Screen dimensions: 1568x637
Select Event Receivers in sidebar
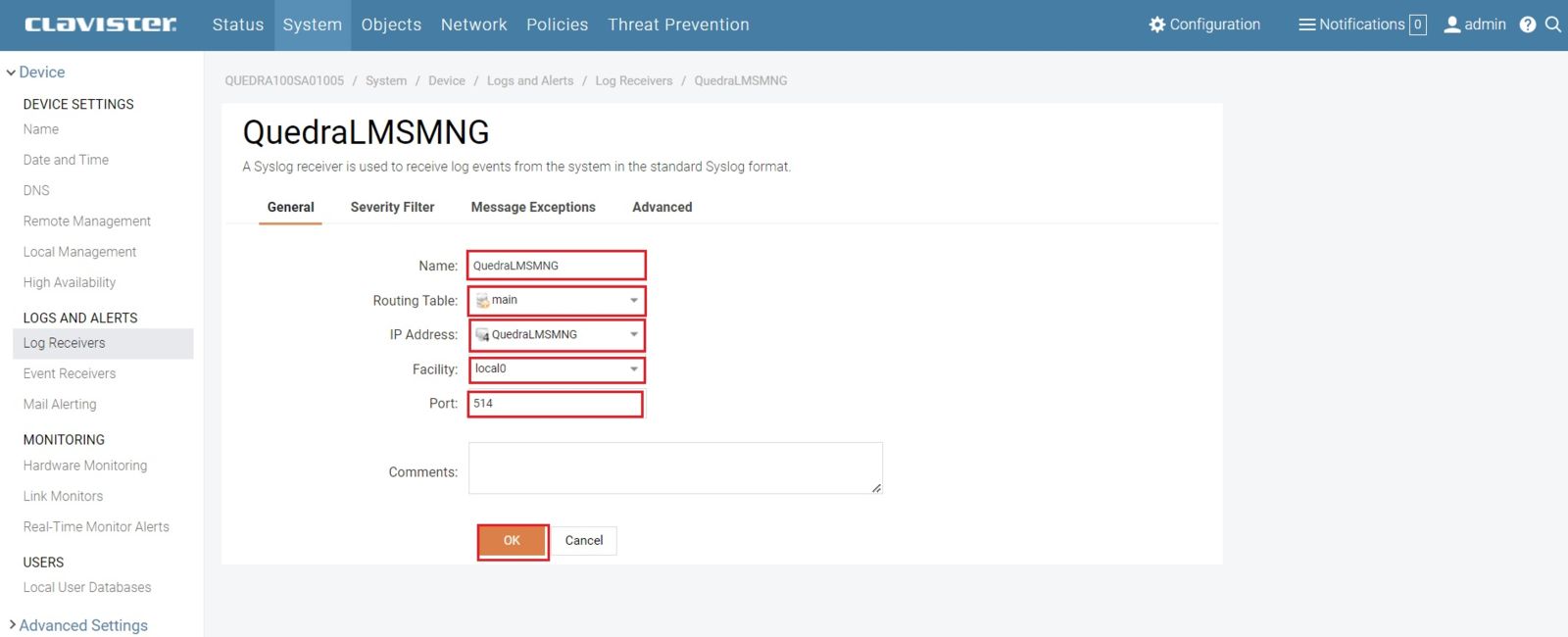pyautogui.click(x=70, y=373)
